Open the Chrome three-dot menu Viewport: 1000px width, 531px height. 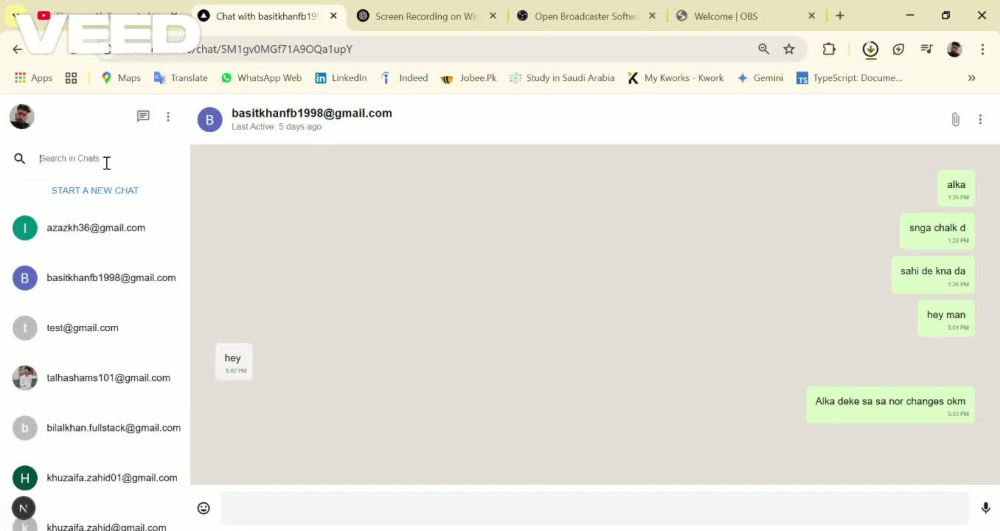coord(983,49)
